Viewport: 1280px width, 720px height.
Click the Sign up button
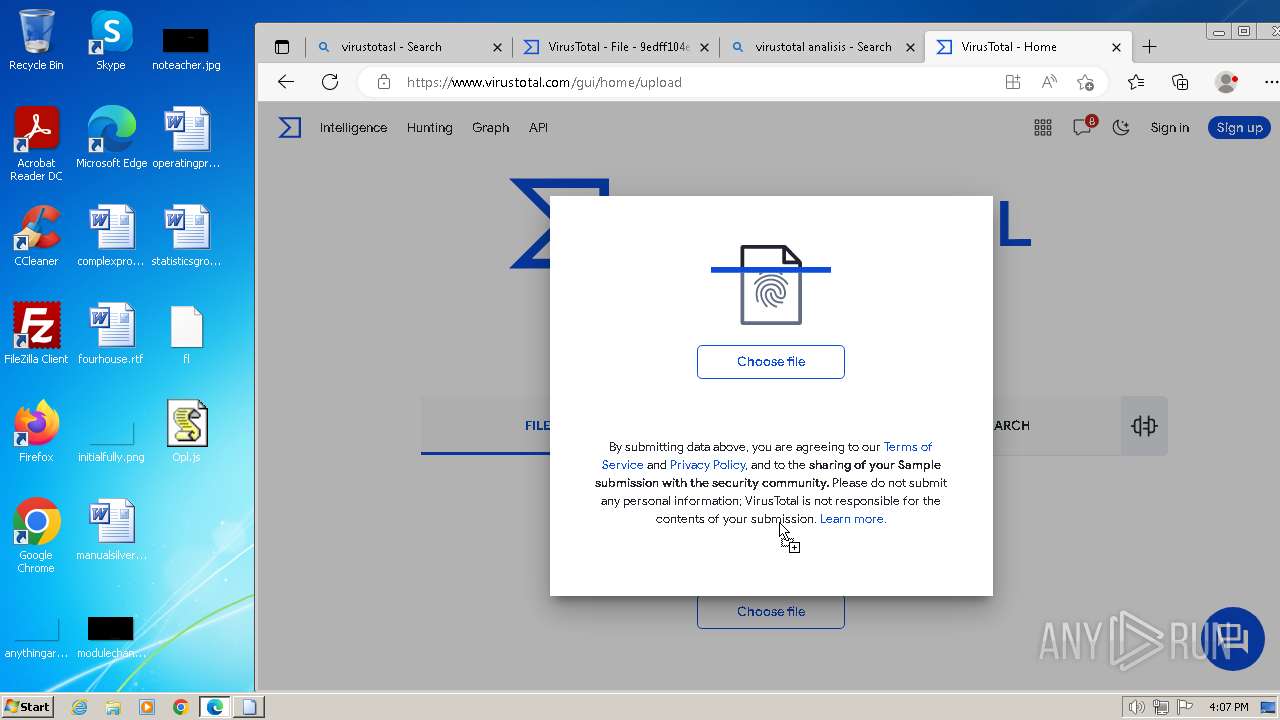click(1240, 127)
